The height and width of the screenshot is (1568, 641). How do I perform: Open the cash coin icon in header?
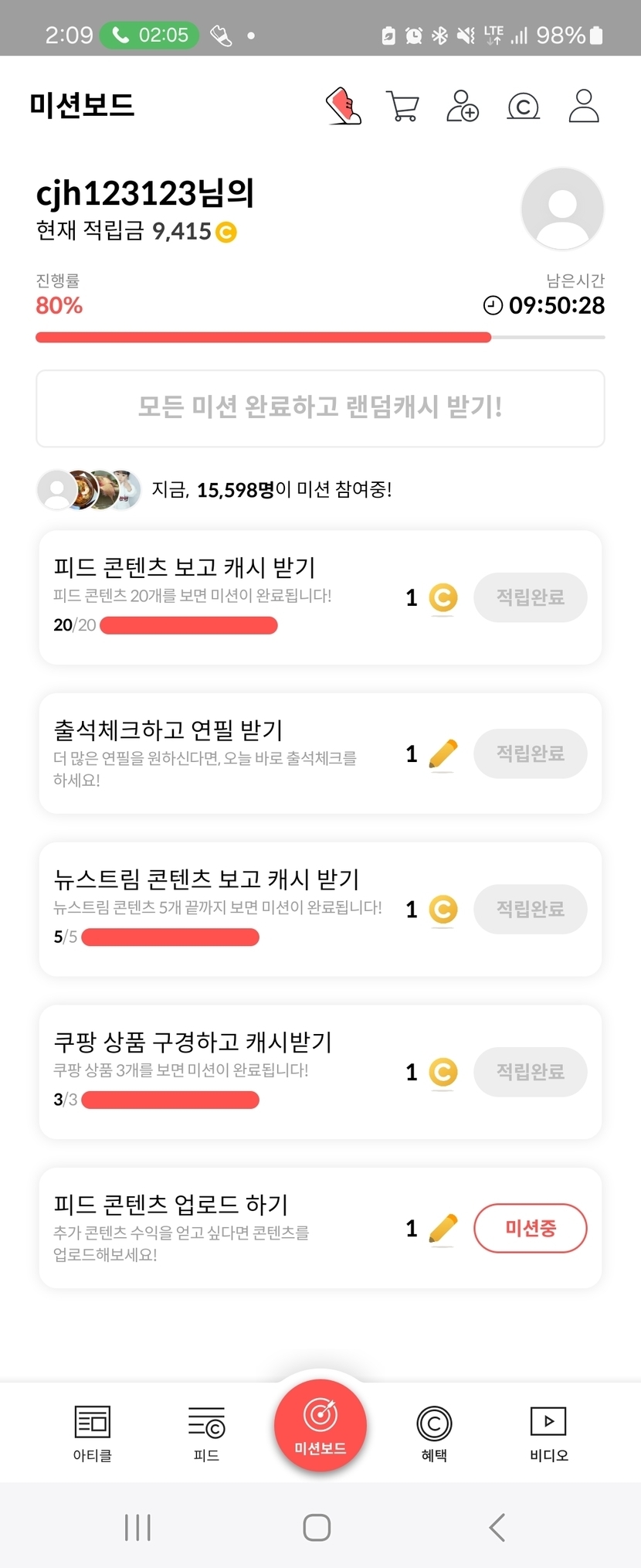523,107
